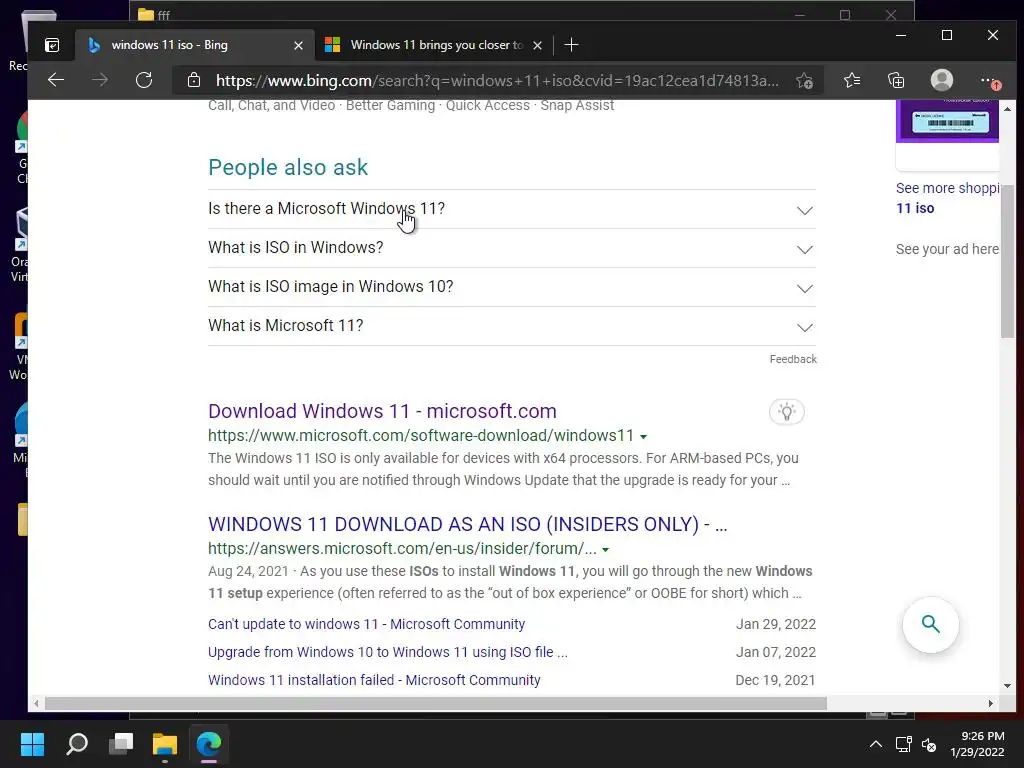The height and width of the screenshot is (768, 1024).
Task: Refresh the Bing search page
Action: coord(144,80)
